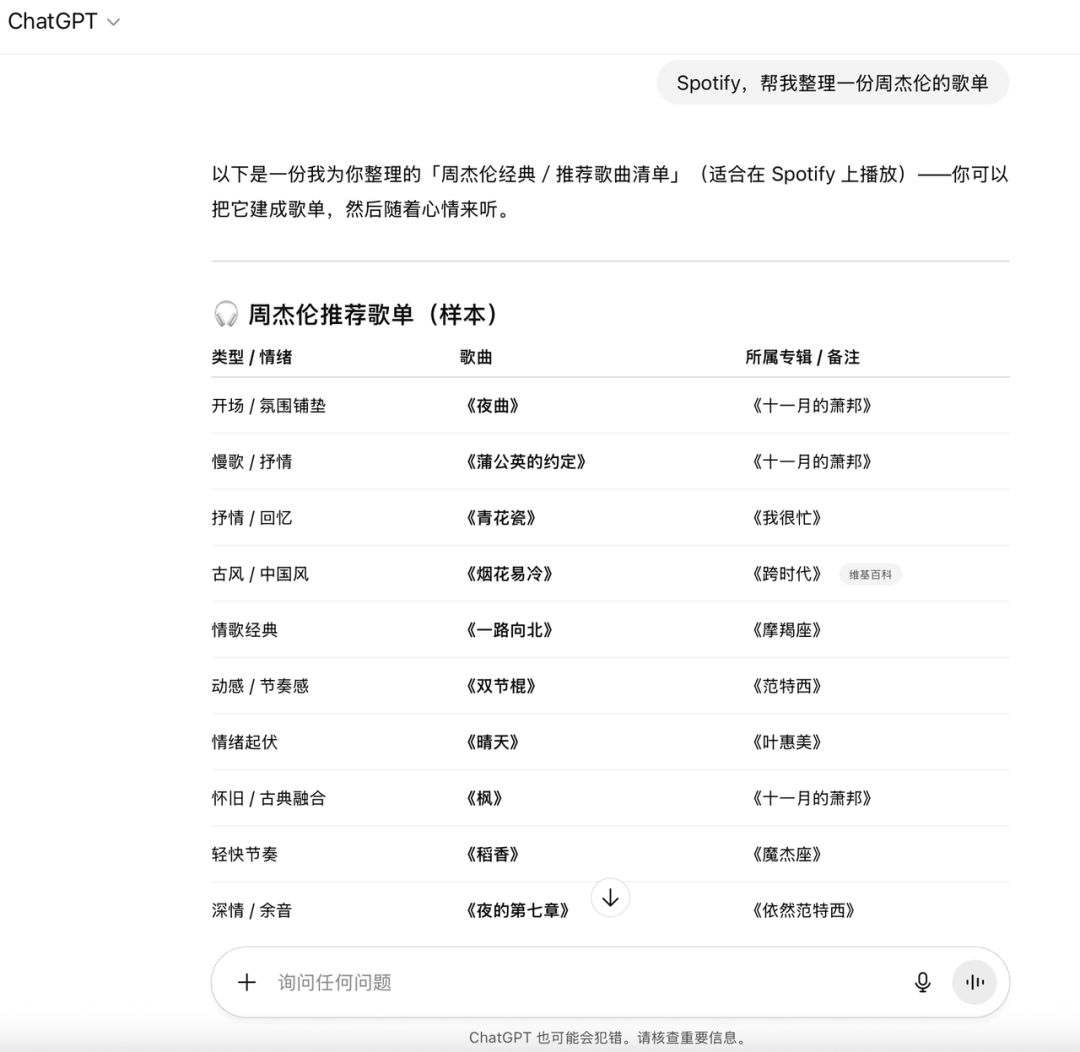This screenshot has height=1052, width=1080.
Task: Click the song title 《青花瓷》
Action: 501,518
